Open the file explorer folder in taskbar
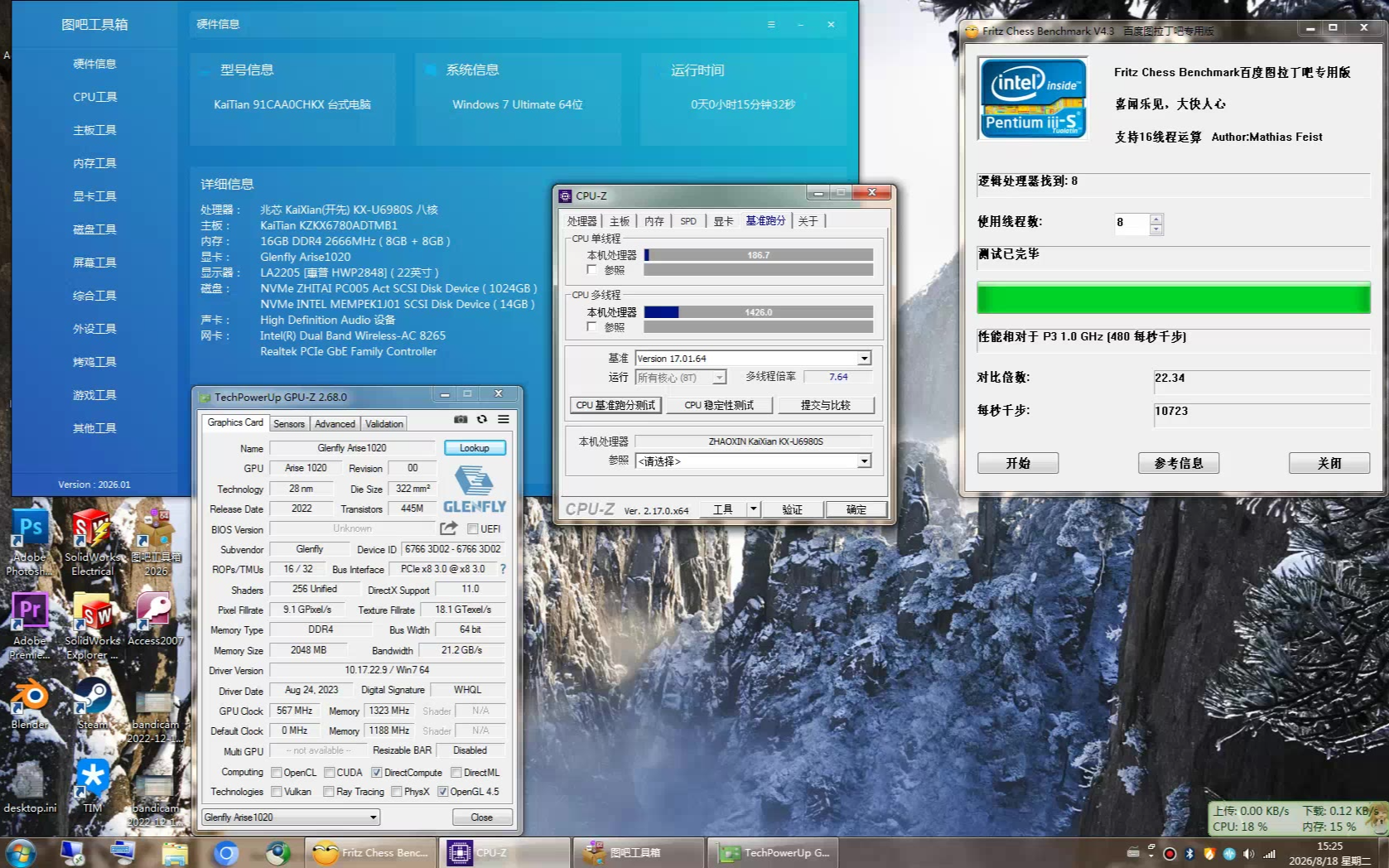This screenshot has height=868, width=1389. point(175,852)
